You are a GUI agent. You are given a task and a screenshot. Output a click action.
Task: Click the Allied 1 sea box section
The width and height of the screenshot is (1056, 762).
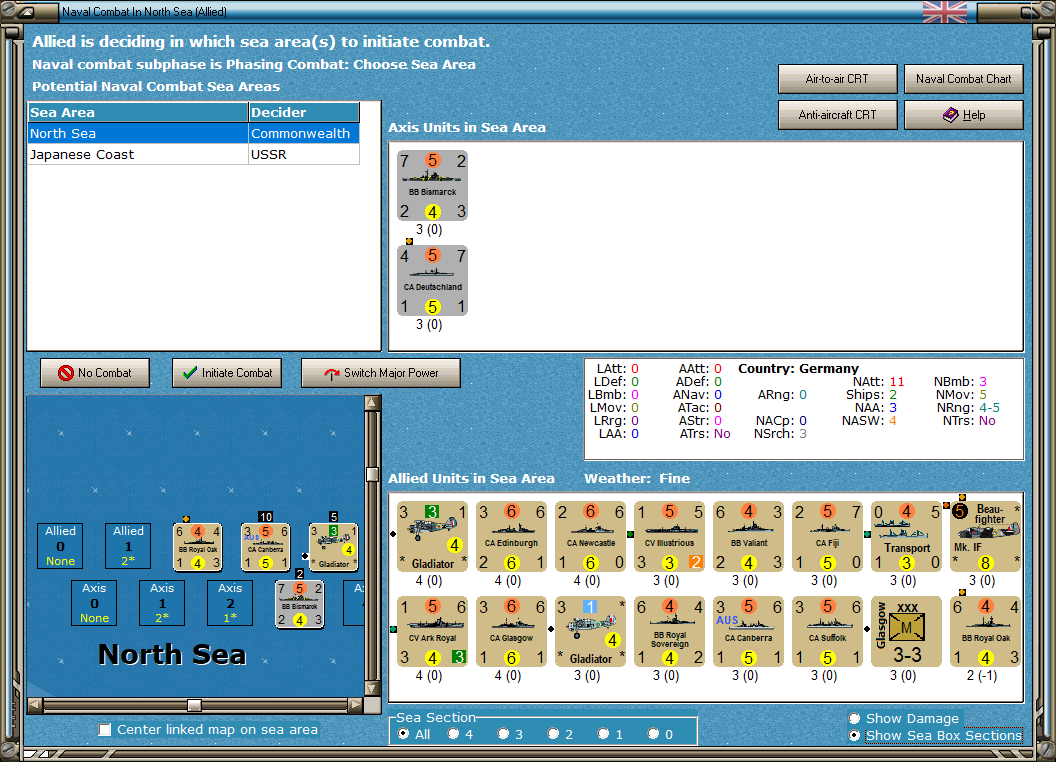point(128,546)
